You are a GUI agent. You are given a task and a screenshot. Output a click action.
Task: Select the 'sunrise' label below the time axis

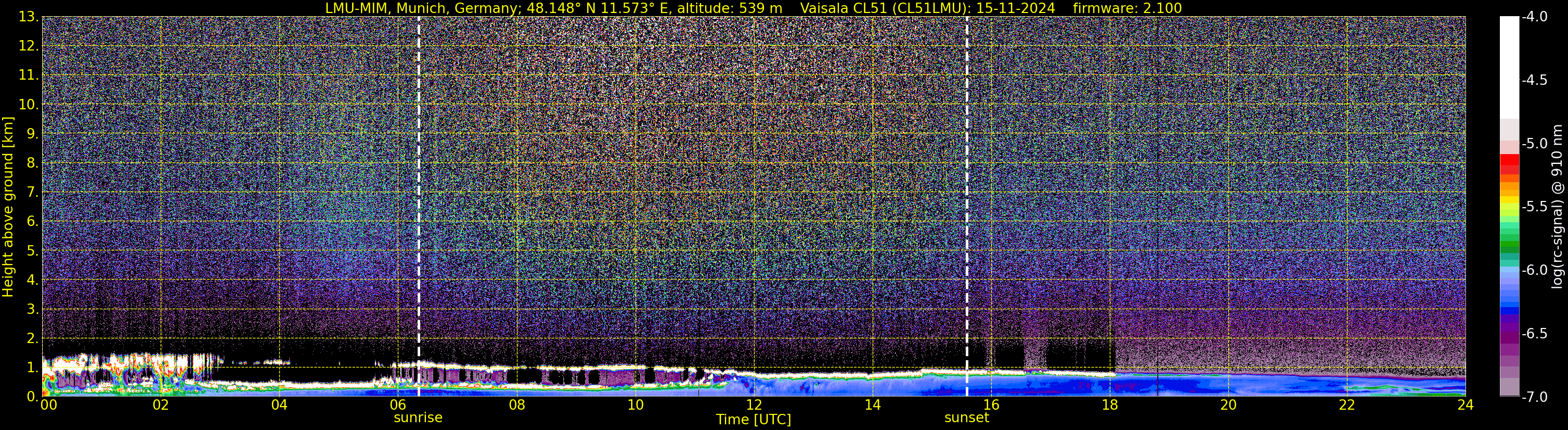tap(418, 418)
